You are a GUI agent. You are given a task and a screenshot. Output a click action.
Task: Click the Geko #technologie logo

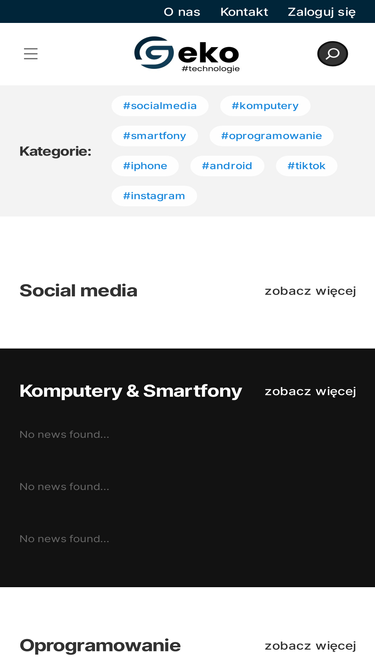tap(187, 54)
